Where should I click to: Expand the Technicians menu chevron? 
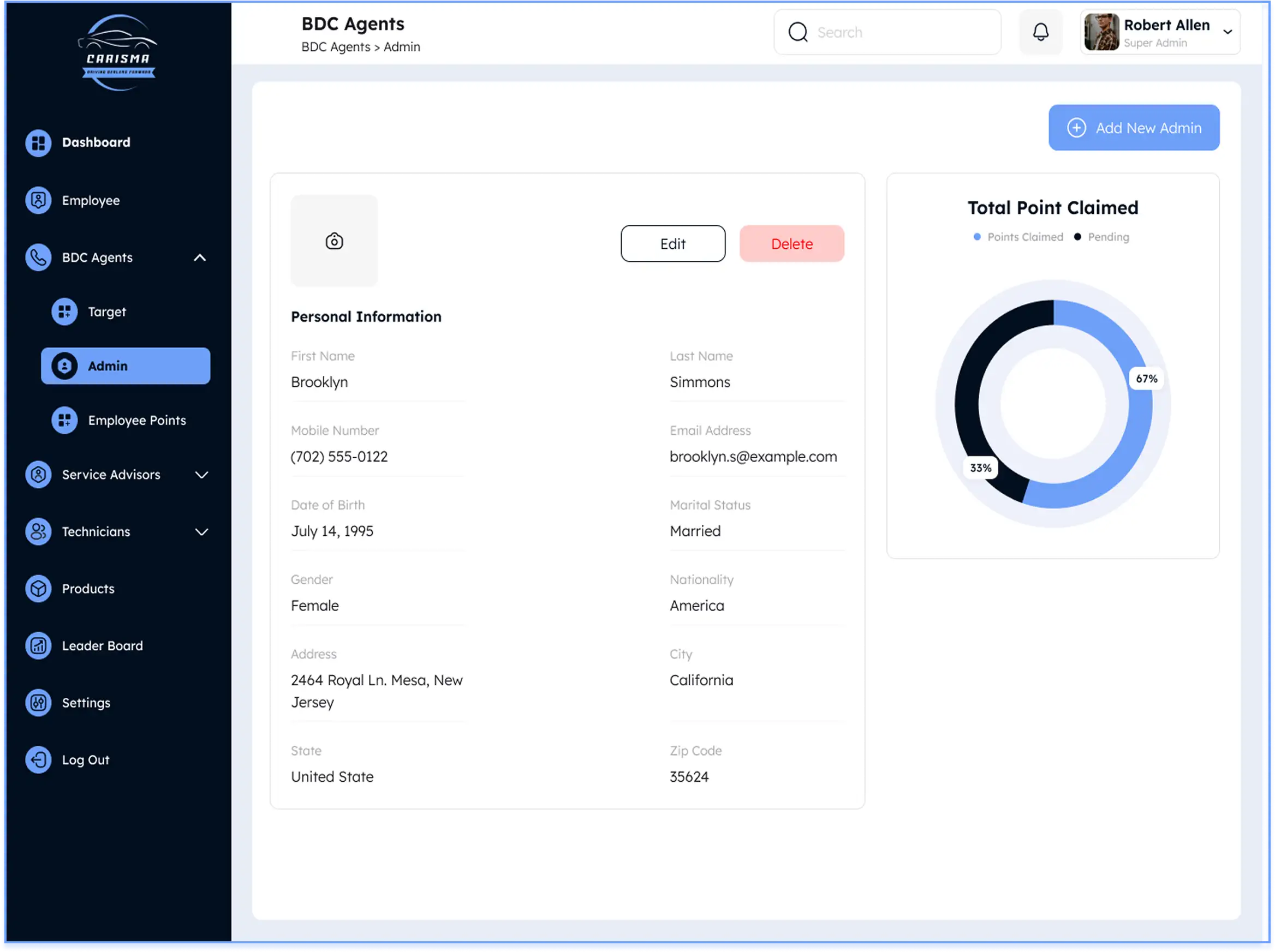[201, 532]
